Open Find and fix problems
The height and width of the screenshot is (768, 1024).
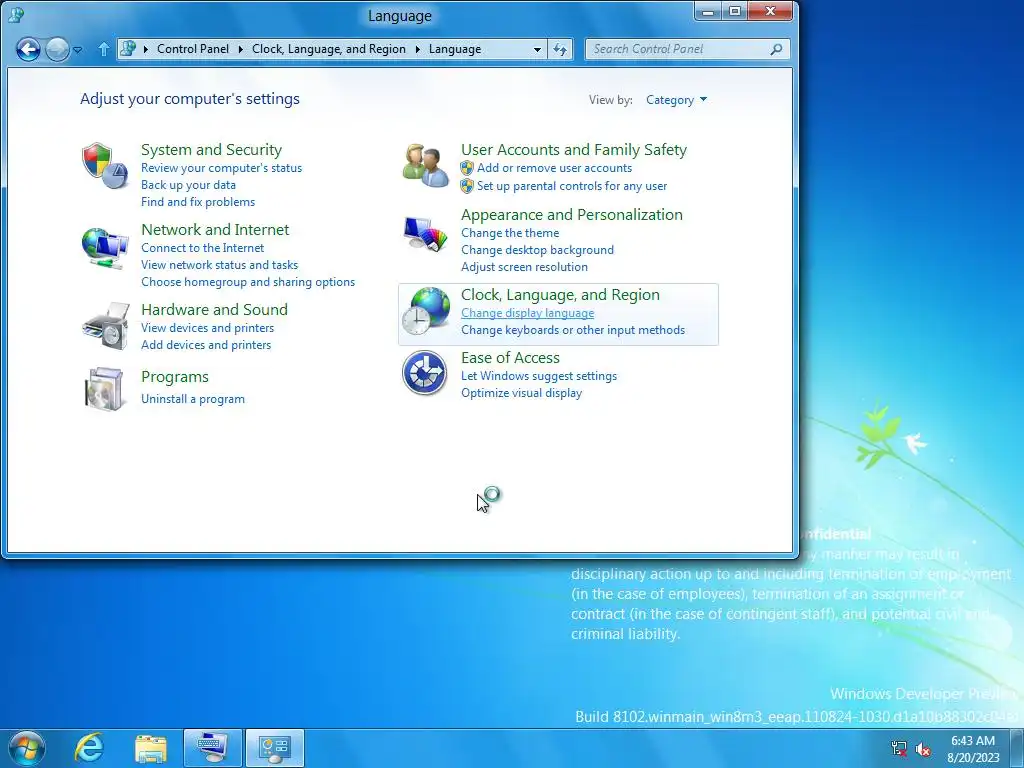198,202
